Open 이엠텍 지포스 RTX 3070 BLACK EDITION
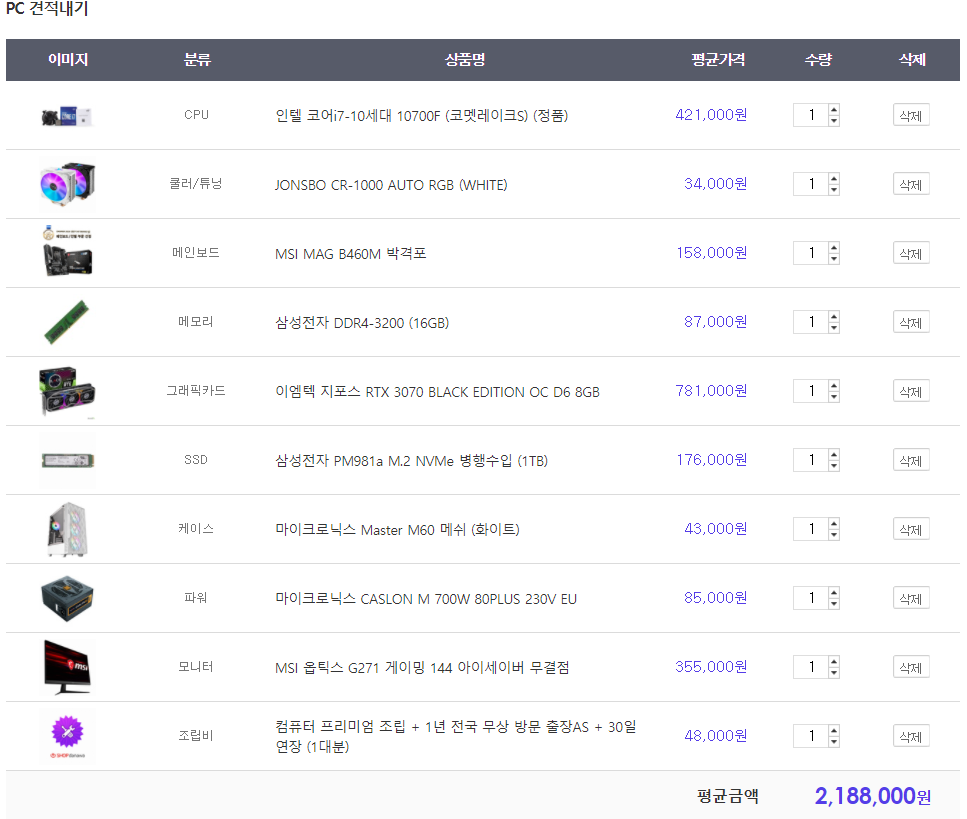Screen dimensions: 967x819 click(437, 392)
